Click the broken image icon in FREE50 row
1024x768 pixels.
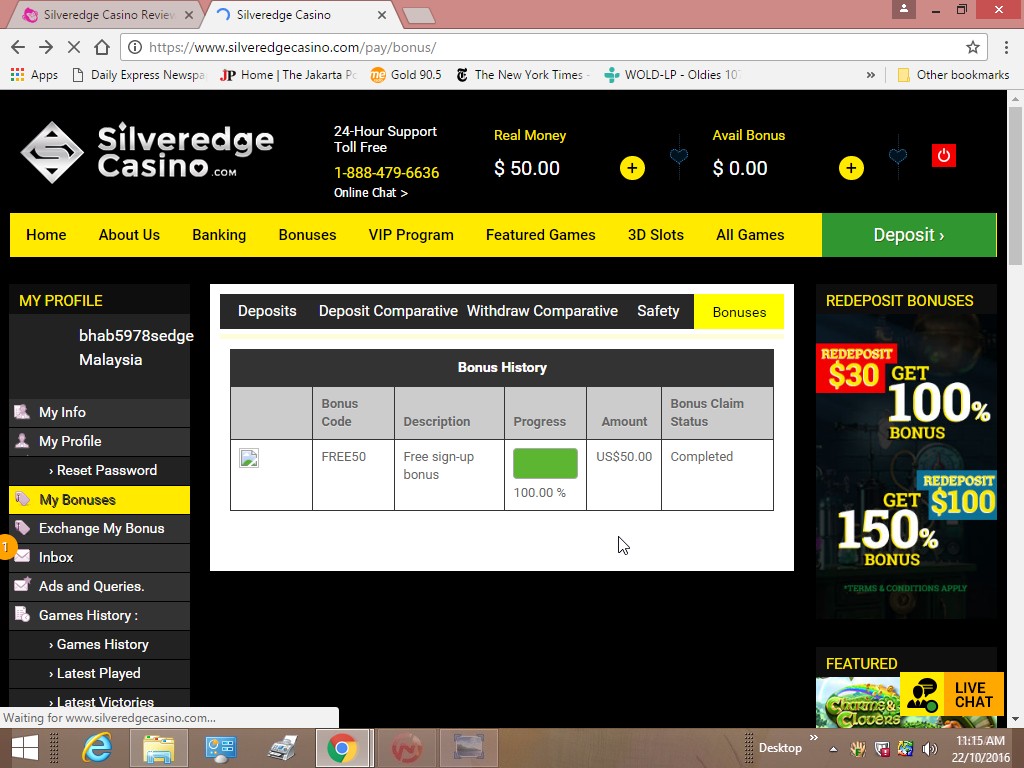point(249,458)
